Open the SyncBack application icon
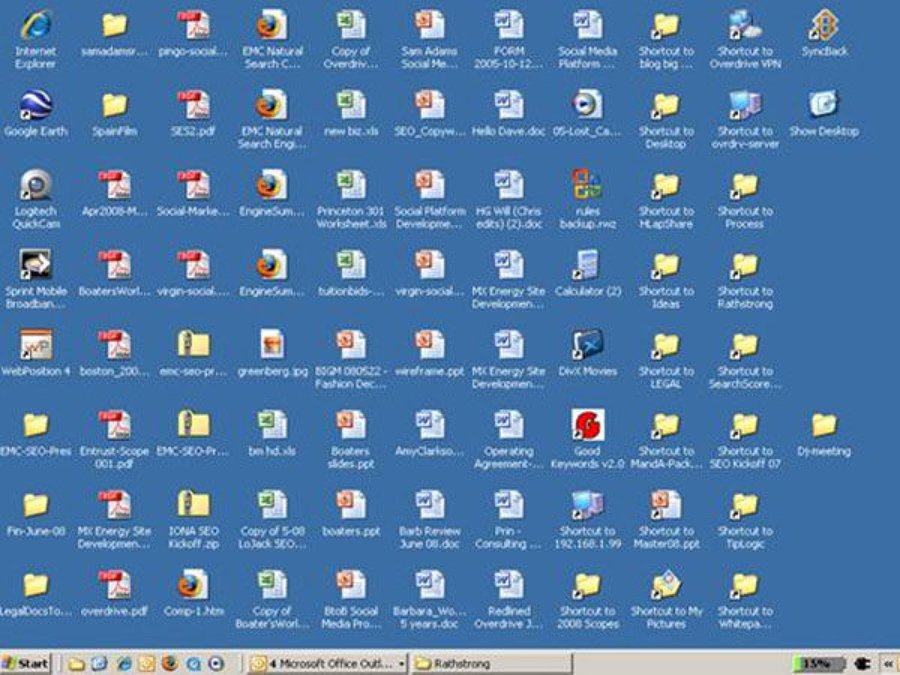Image resolution: width=900 pixels, height=675 pixels. point(823,26)
